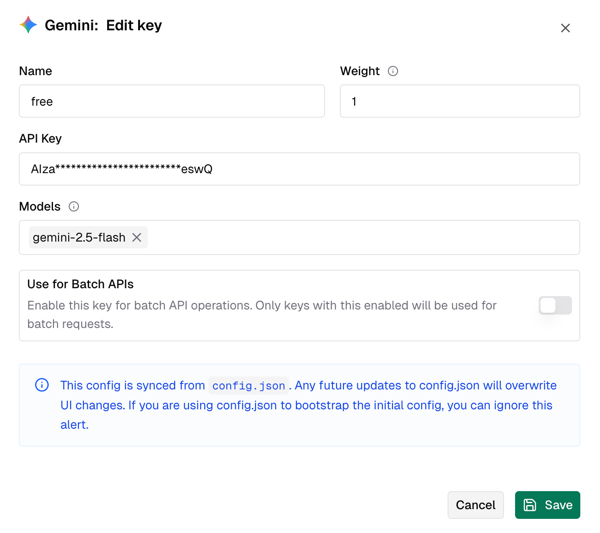This screenshot has height=533, width=600.
Task: Click the Gemini: Edit key title
Action: (103, 26)
